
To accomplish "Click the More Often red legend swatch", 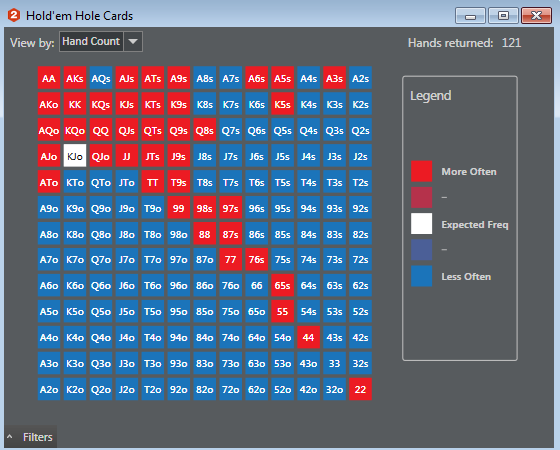I will (x=421, y=171).
